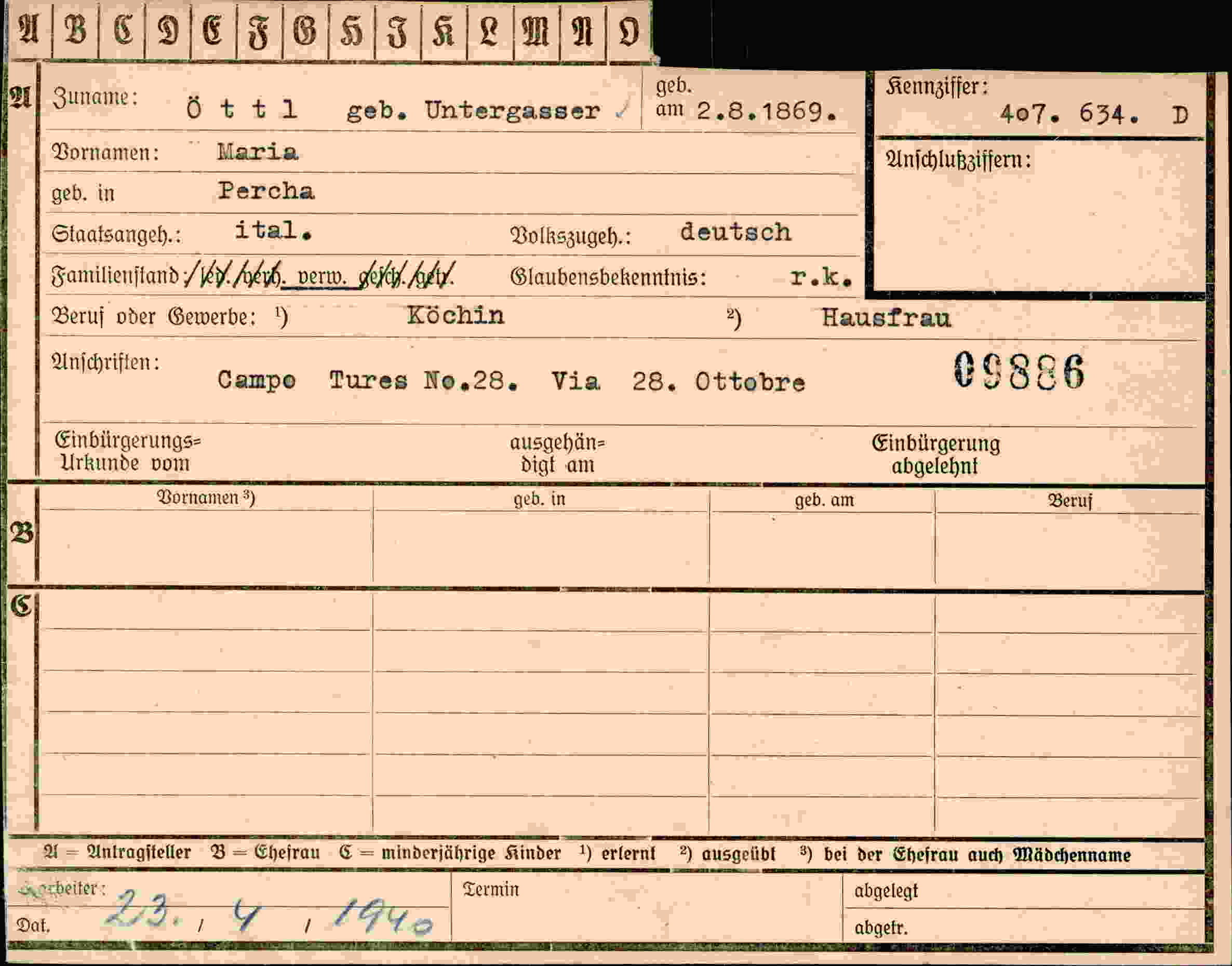Click the 'Anschlußziffern:' label

(959, 160)
